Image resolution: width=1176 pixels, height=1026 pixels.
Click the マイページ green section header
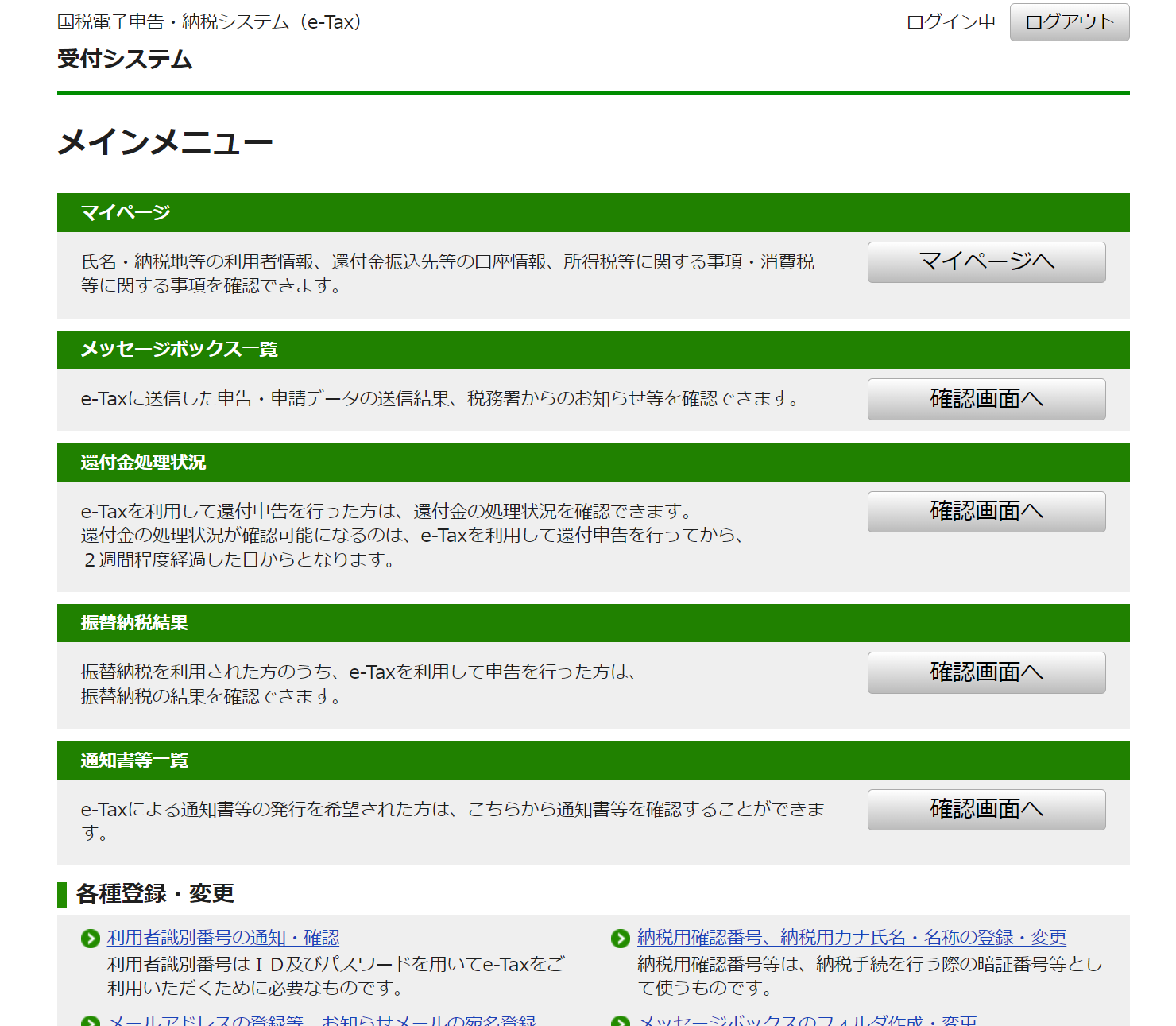(126, 213)
